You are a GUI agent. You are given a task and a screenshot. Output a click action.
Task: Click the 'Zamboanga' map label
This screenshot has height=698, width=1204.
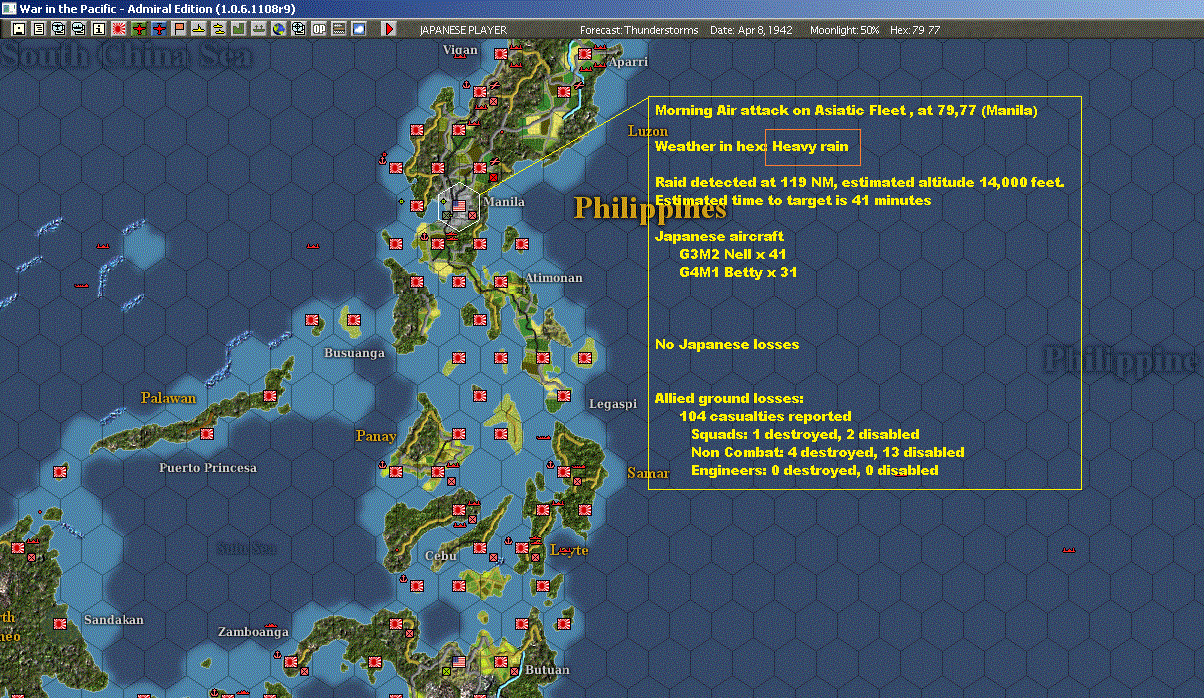pos(253,632)
